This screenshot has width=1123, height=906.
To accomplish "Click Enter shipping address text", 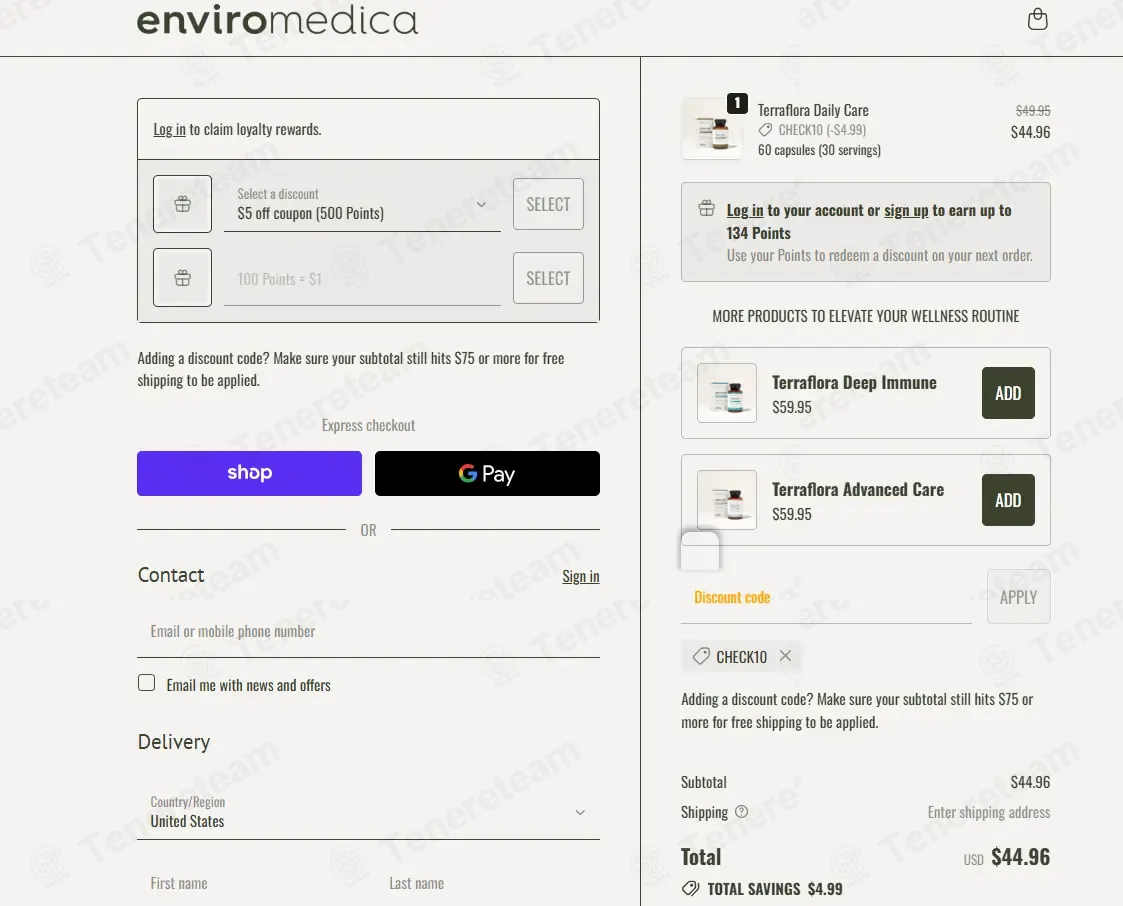I will [988, 812].
